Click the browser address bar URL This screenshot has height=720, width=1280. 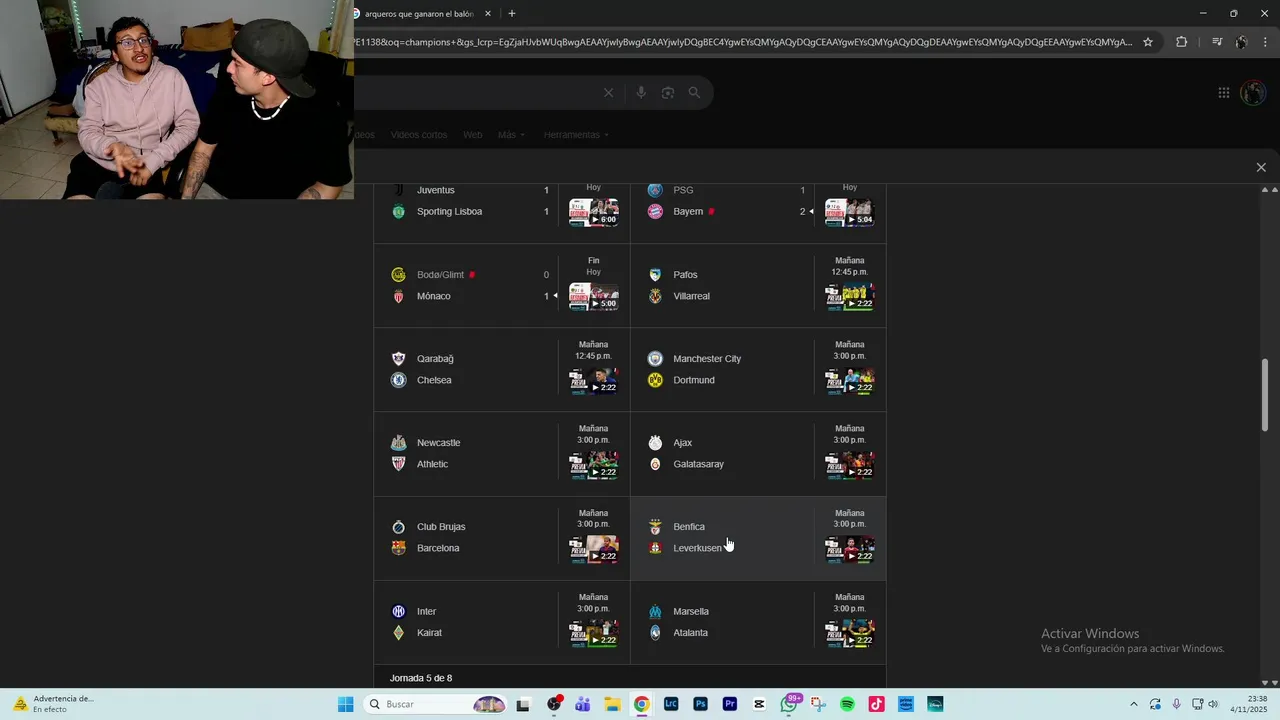point(742,42)
